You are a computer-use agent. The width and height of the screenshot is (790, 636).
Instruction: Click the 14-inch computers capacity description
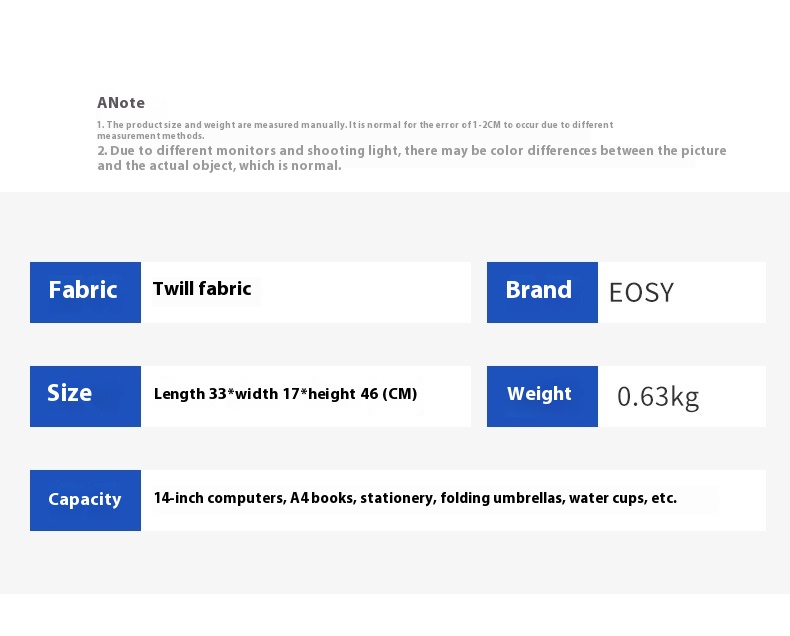point(415,498)
